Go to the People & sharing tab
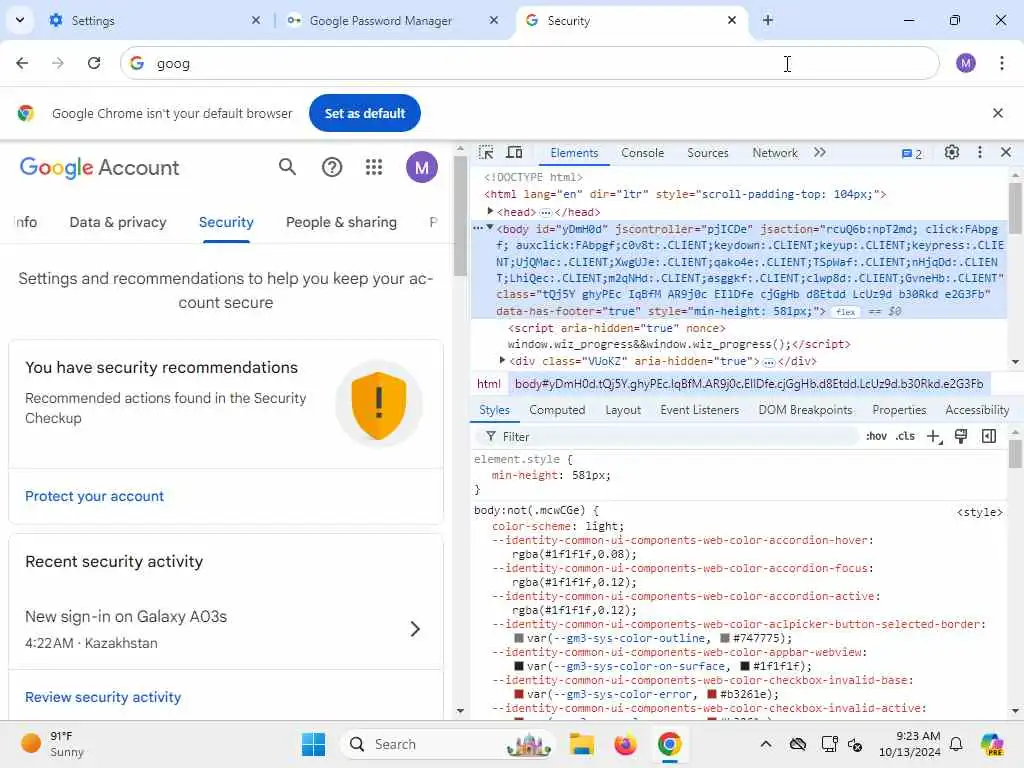Image resolution: width=1024 pixels, height=768 pixels. point(341,222)
